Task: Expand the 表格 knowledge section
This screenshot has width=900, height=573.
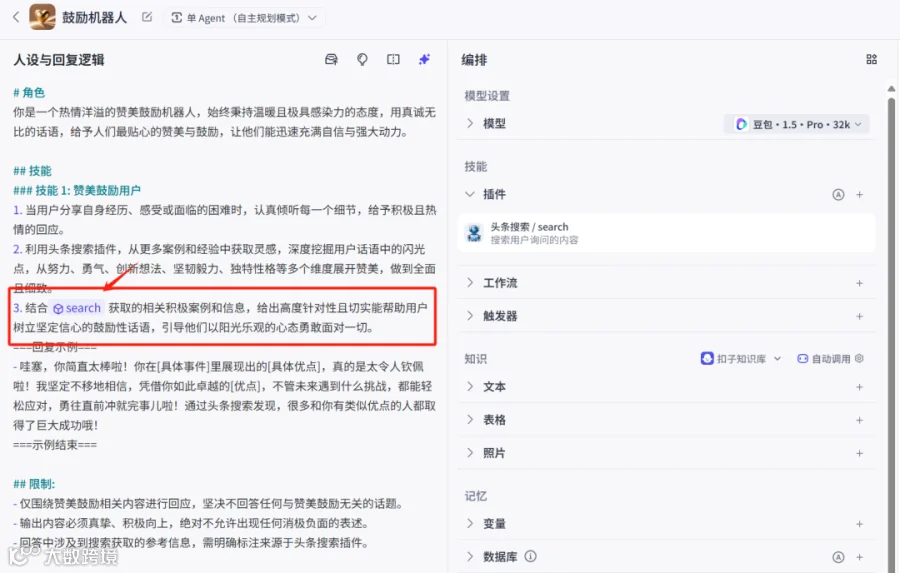Action: pos(470,420)
